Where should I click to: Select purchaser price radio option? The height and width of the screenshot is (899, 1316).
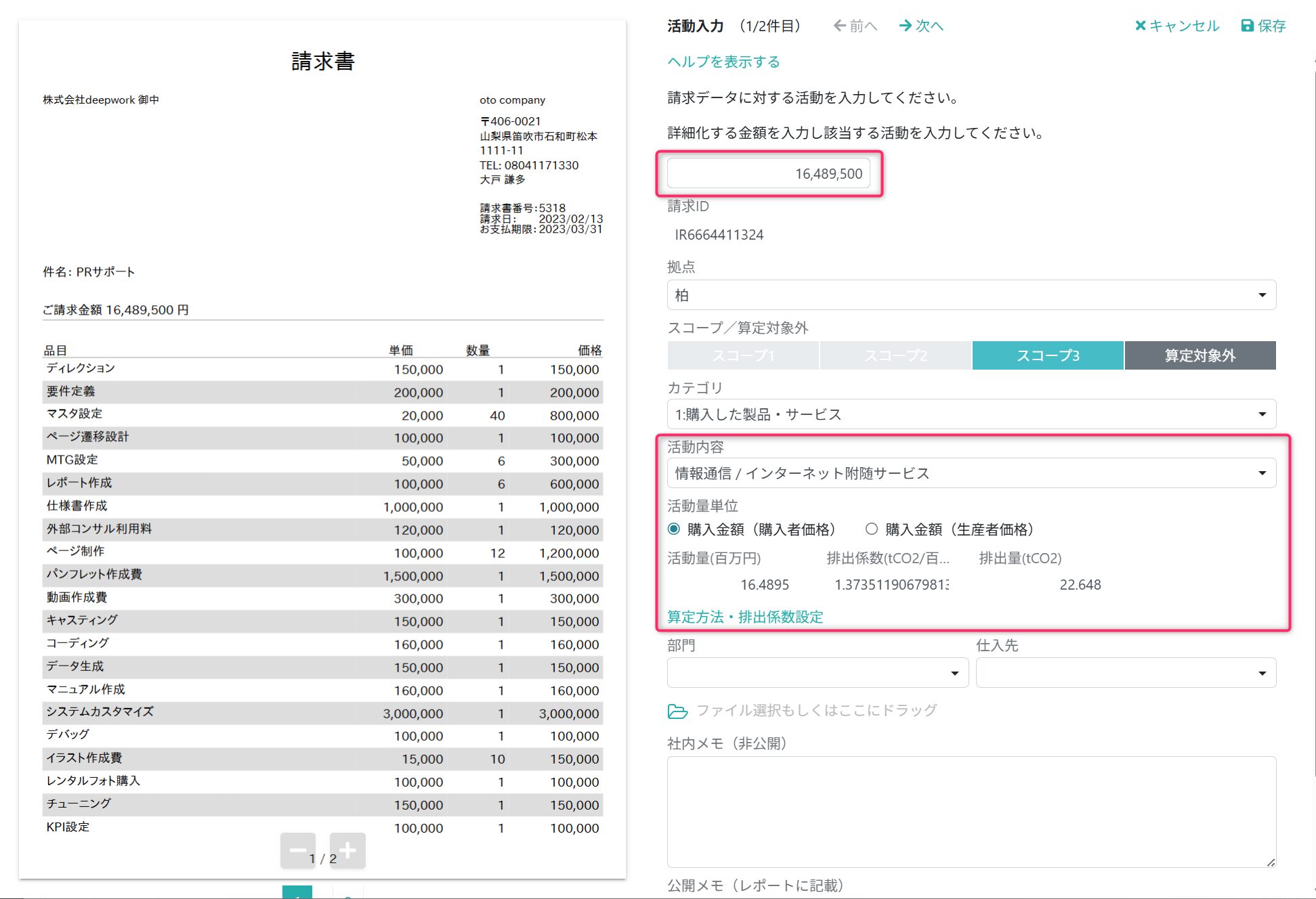(674, 529)
